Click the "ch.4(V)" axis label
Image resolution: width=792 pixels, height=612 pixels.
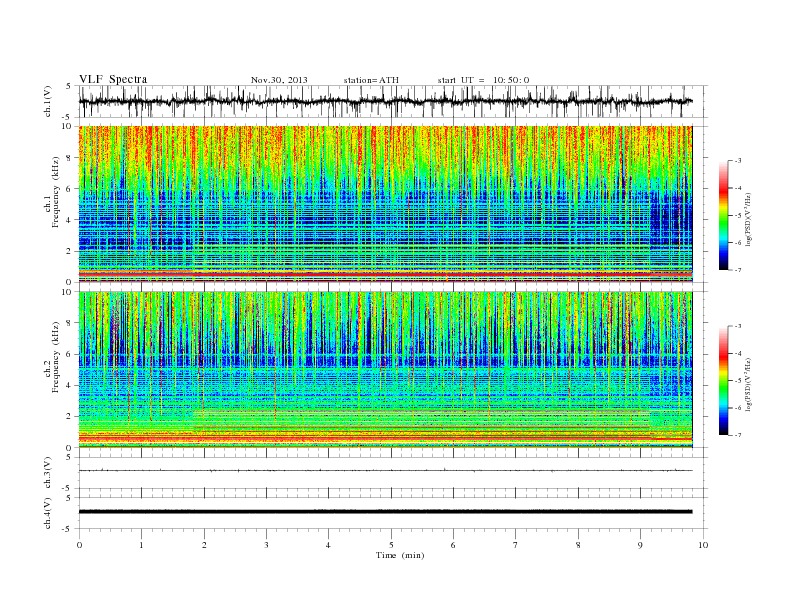pos(48,513)
